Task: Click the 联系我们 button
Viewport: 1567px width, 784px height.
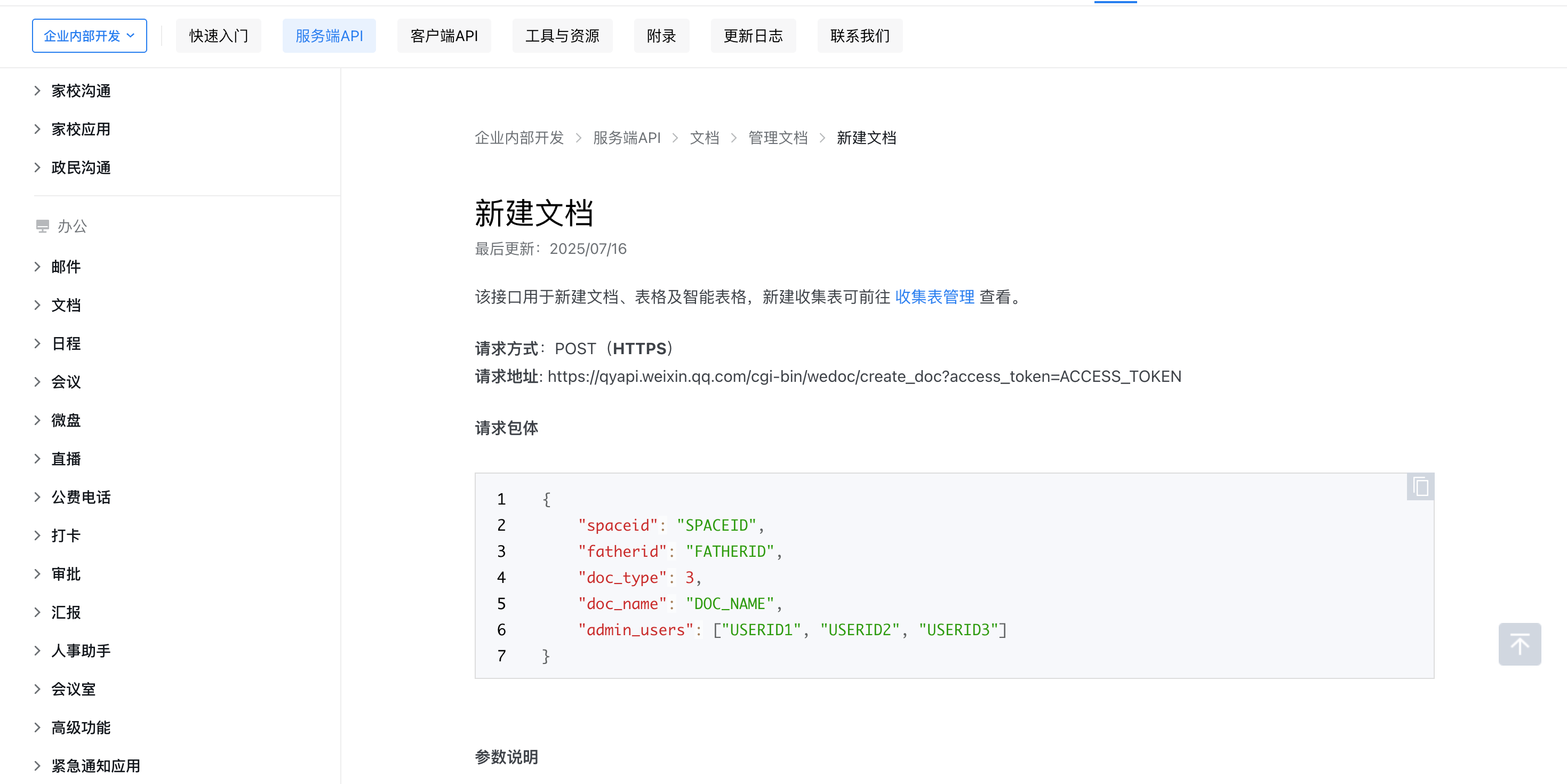Action: (x=859, y=35)
